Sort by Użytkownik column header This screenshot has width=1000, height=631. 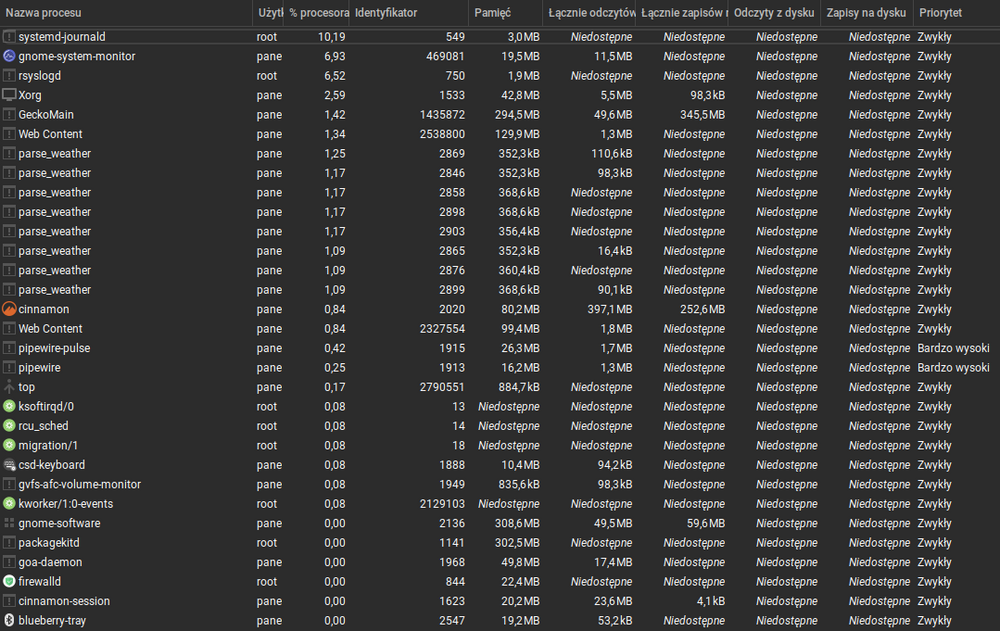pyautogui.click(x=268, y=13)
